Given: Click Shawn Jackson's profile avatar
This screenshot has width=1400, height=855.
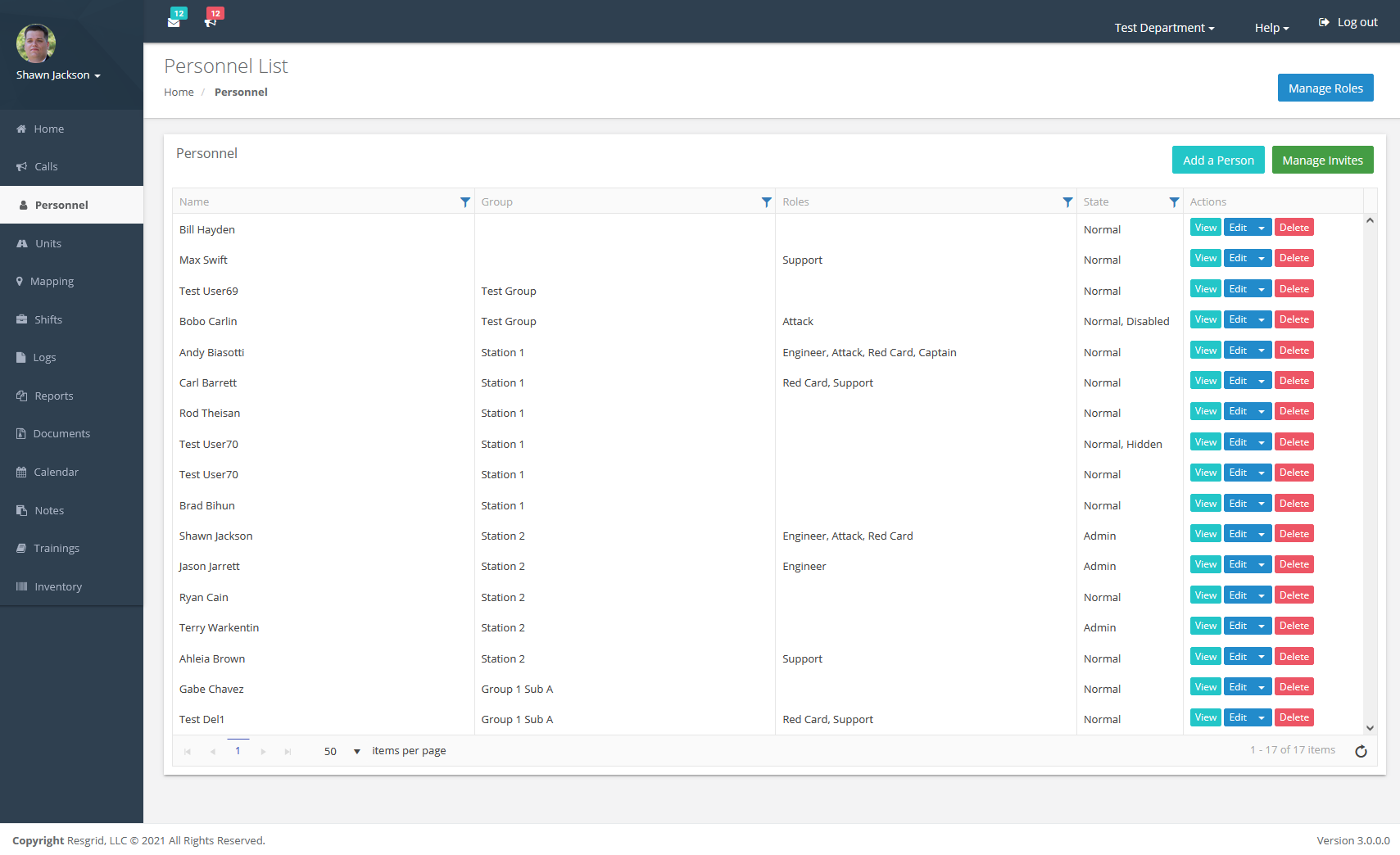Looking at the screenshot, I should (36, 43).
